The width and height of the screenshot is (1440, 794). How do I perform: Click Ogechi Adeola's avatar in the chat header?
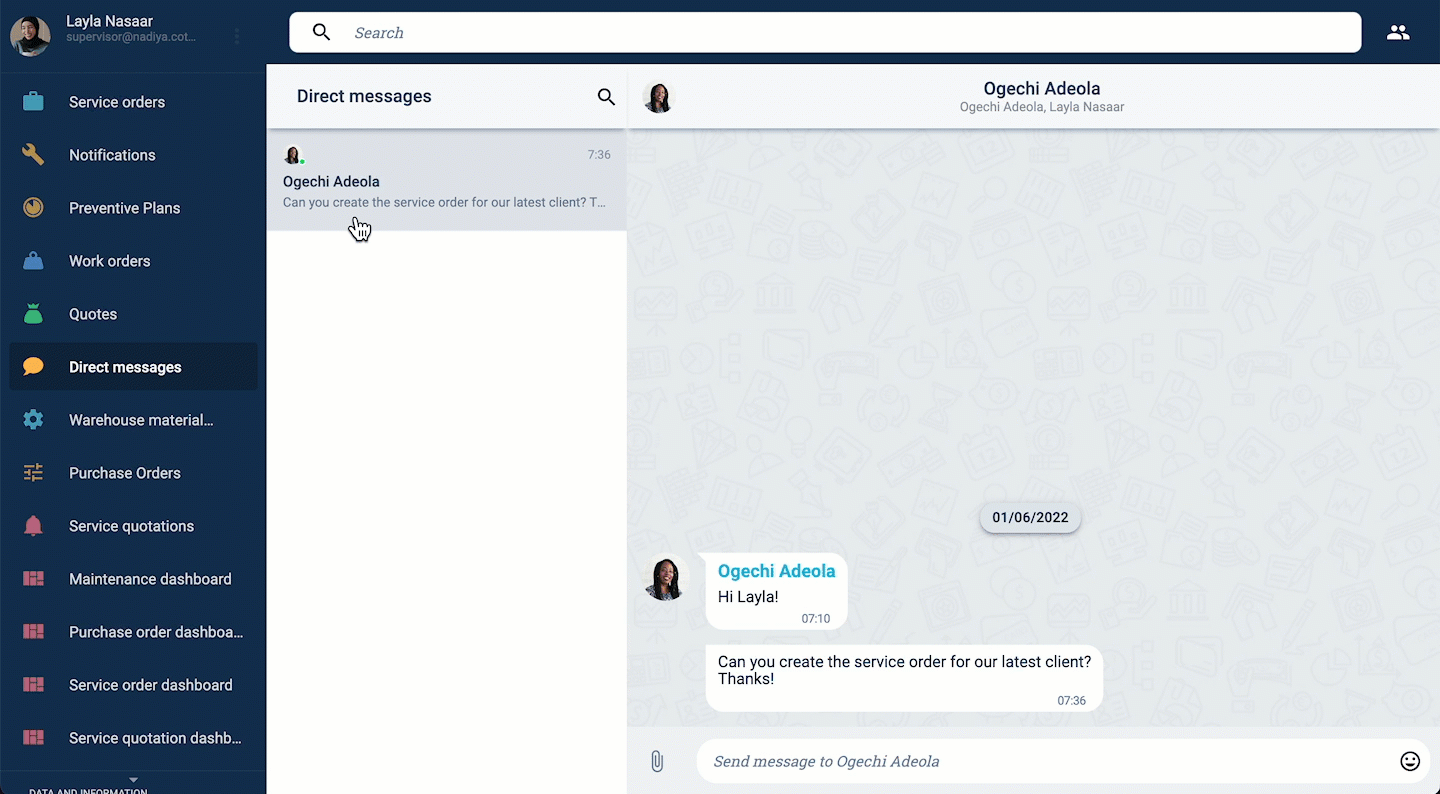coord(658,97)
